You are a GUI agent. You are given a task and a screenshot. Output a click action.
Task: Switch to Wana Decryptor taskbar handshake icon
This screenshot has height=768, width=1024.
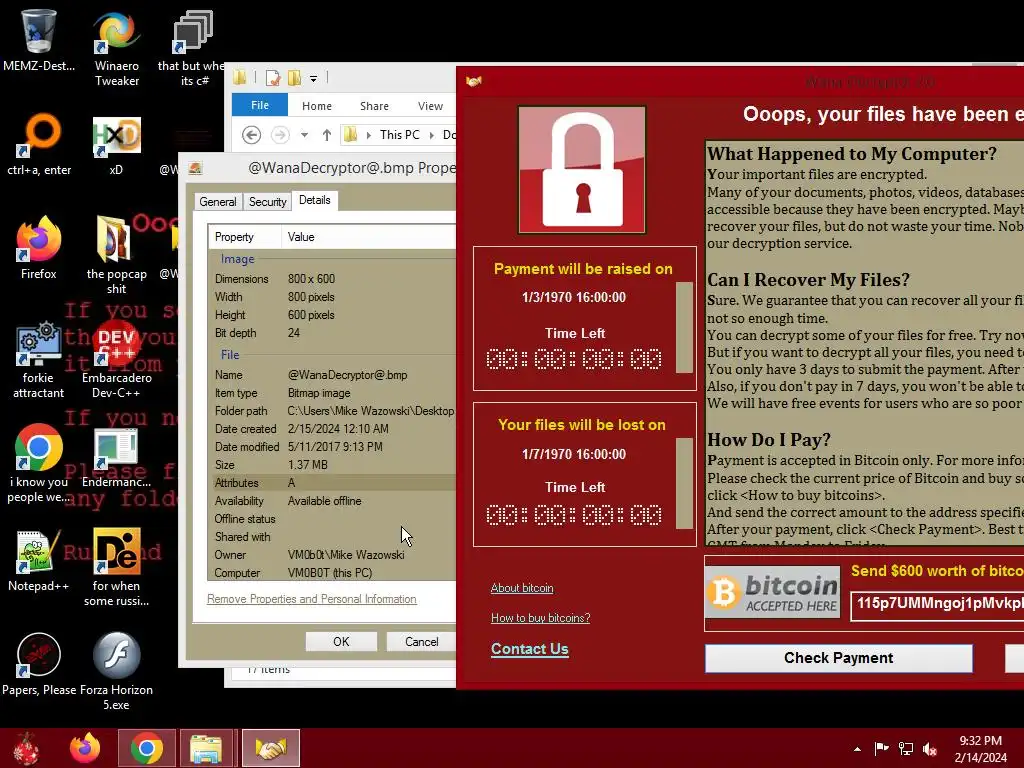[270, 748]
